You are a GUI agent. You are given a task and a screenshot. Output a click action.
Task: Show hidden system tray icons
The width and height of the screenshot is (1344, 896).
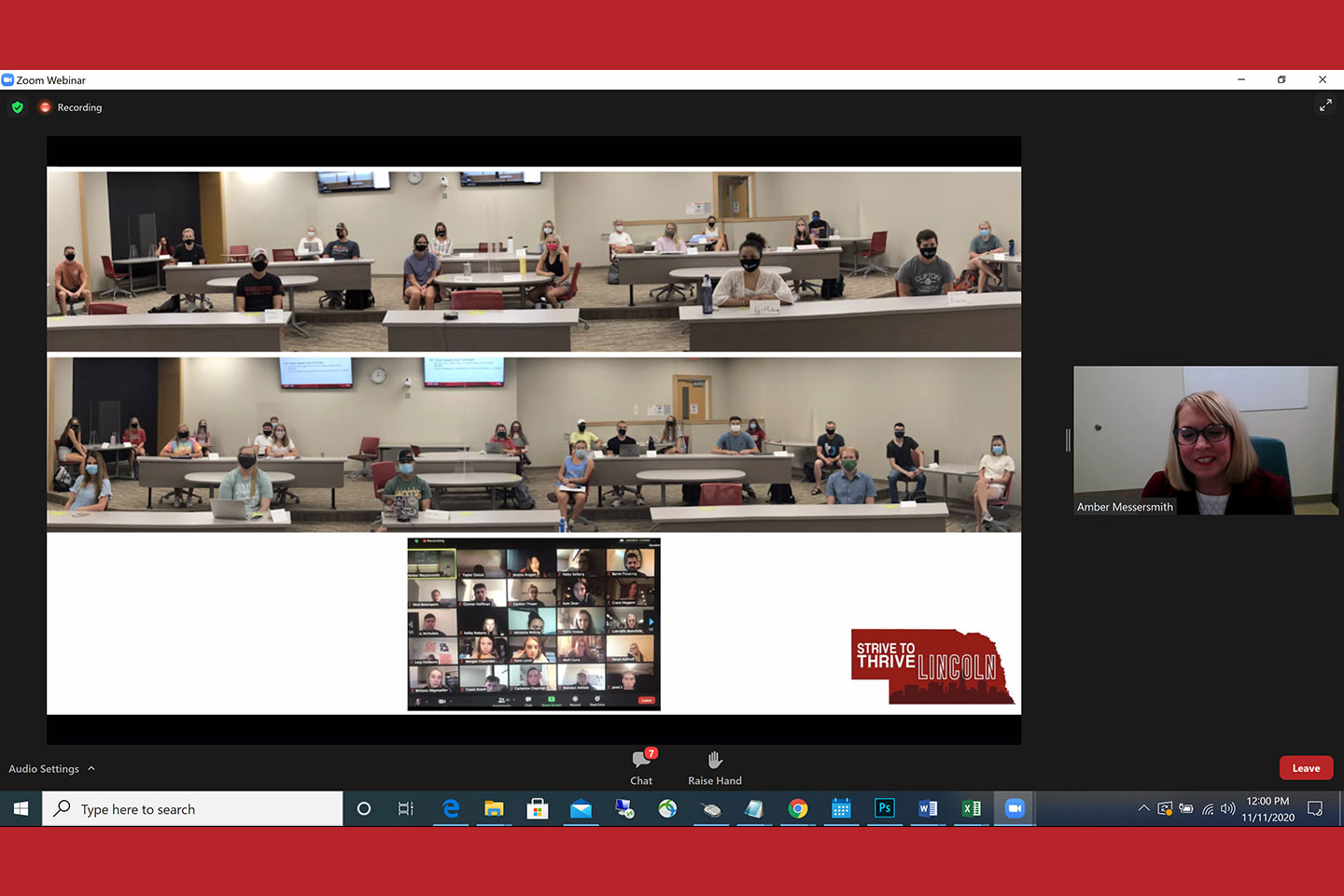point(1143,808)
